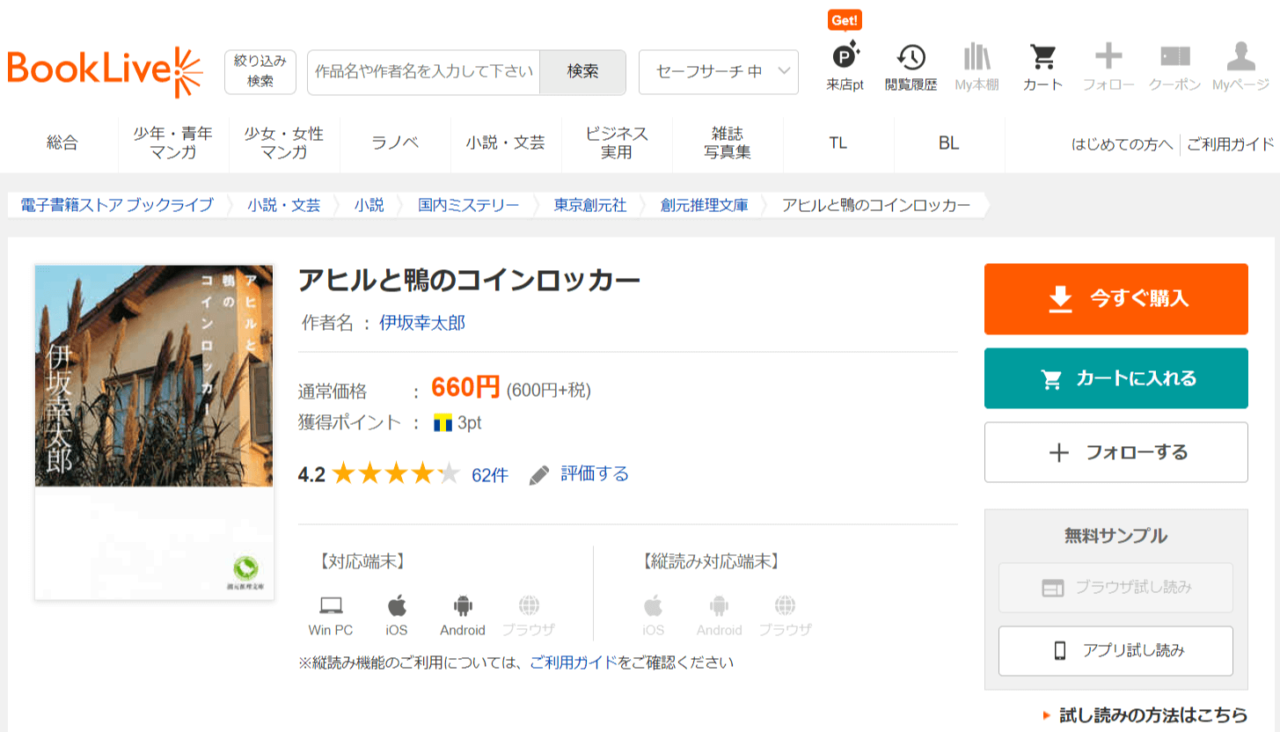
Task: Click ブラウザ試し読み sample button
Action: pyautogui.click(x=1116, y=588)
